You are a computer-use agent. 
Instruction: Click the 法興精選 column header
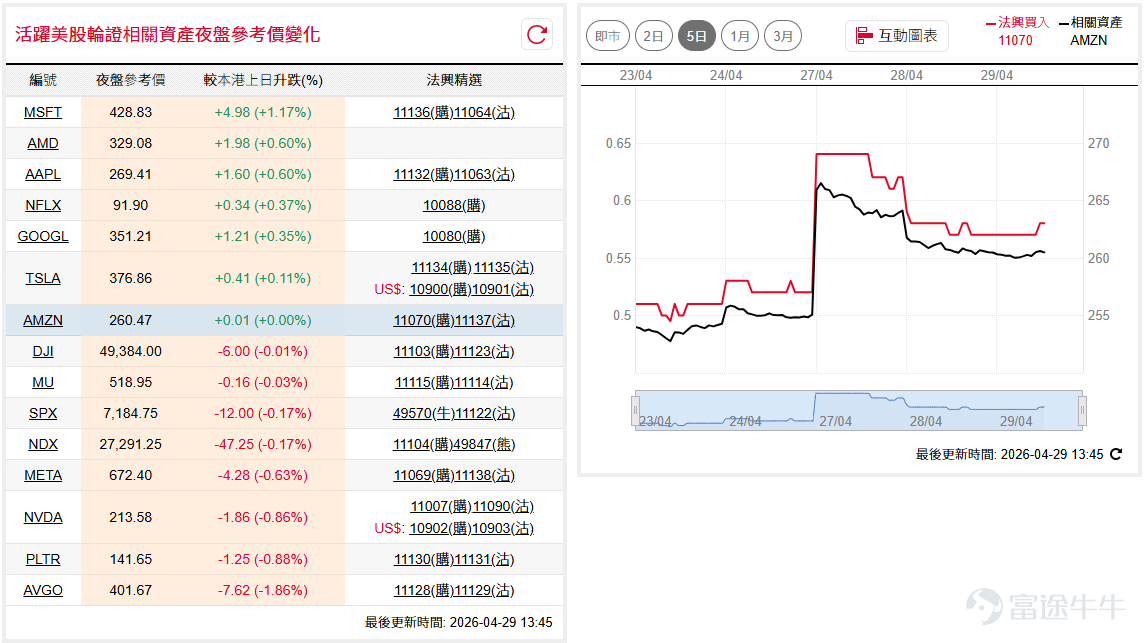click(454, 80)
